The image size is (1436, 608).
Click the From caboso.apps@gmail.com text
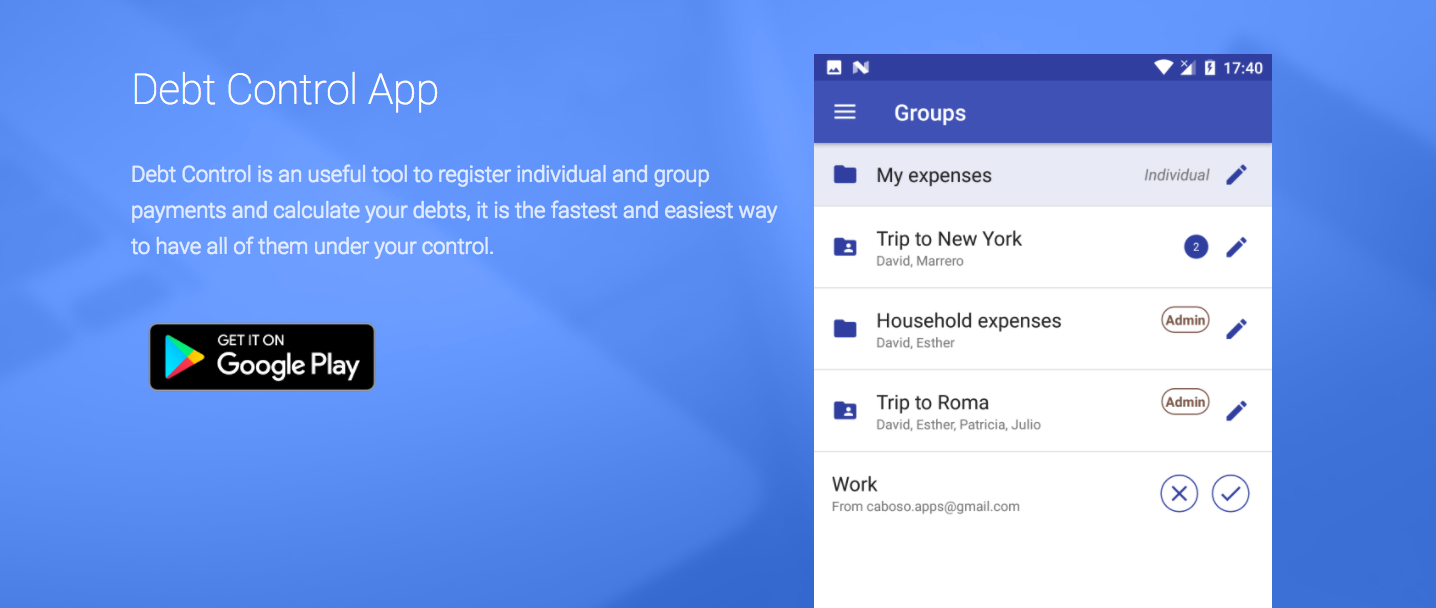[x=926, y=507]
